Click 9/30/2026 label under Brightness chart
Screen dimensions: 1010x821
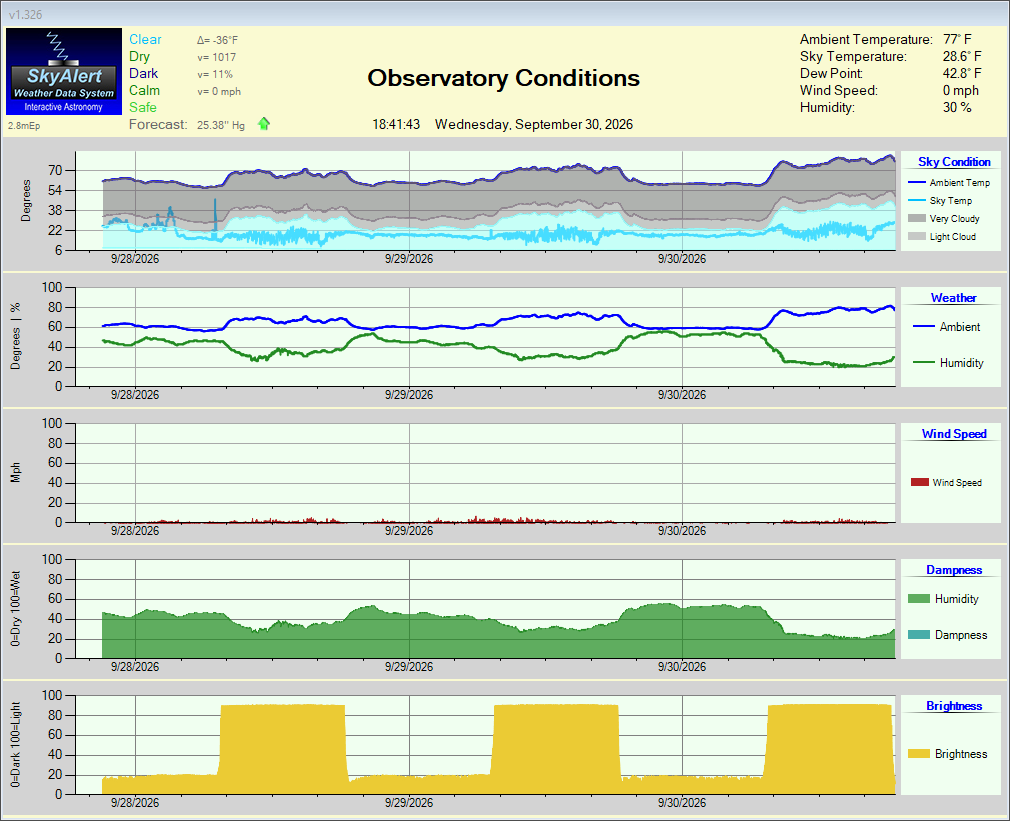click(x=681, y=803)
